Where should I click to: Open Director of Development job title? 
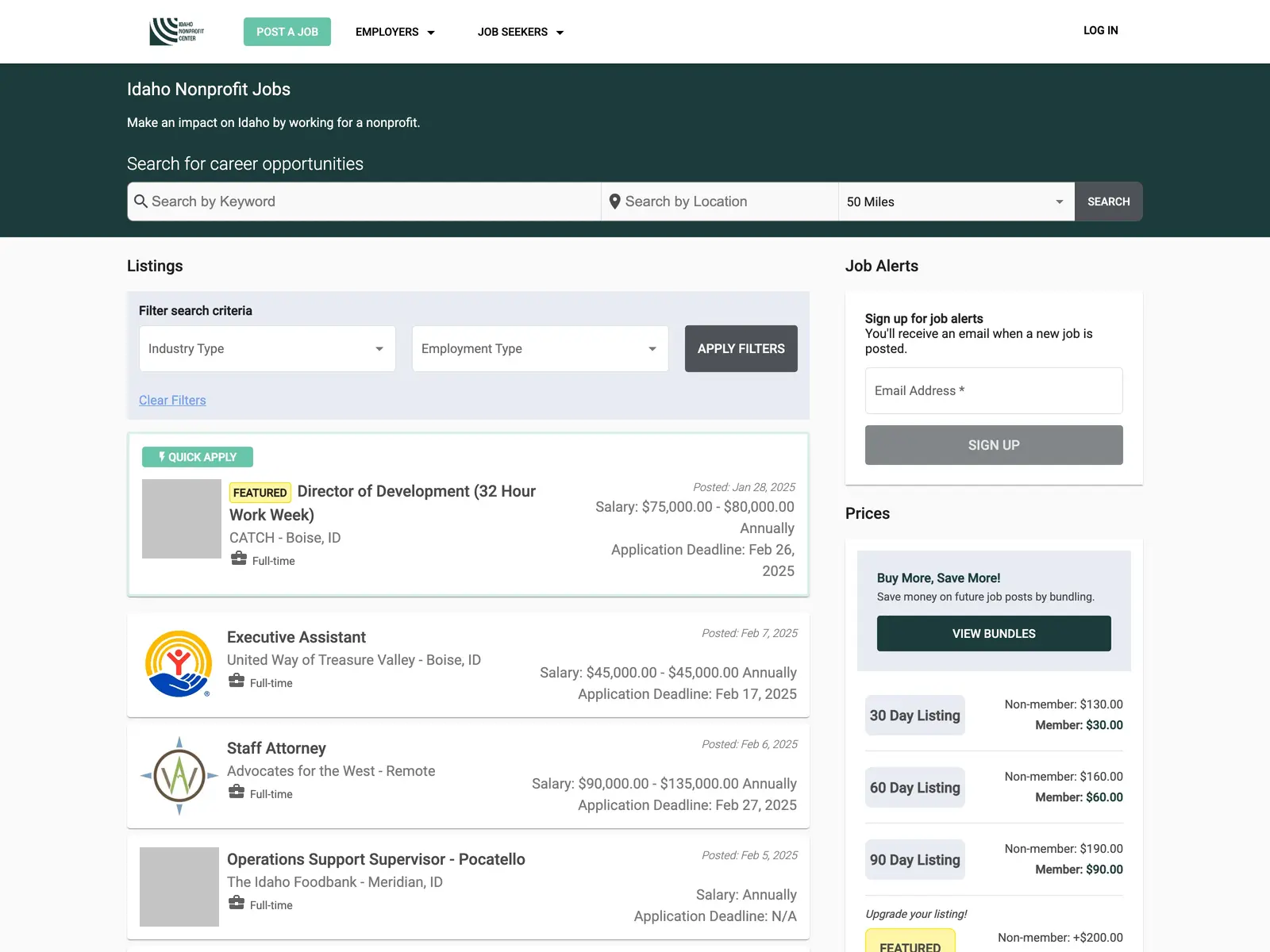383,503
